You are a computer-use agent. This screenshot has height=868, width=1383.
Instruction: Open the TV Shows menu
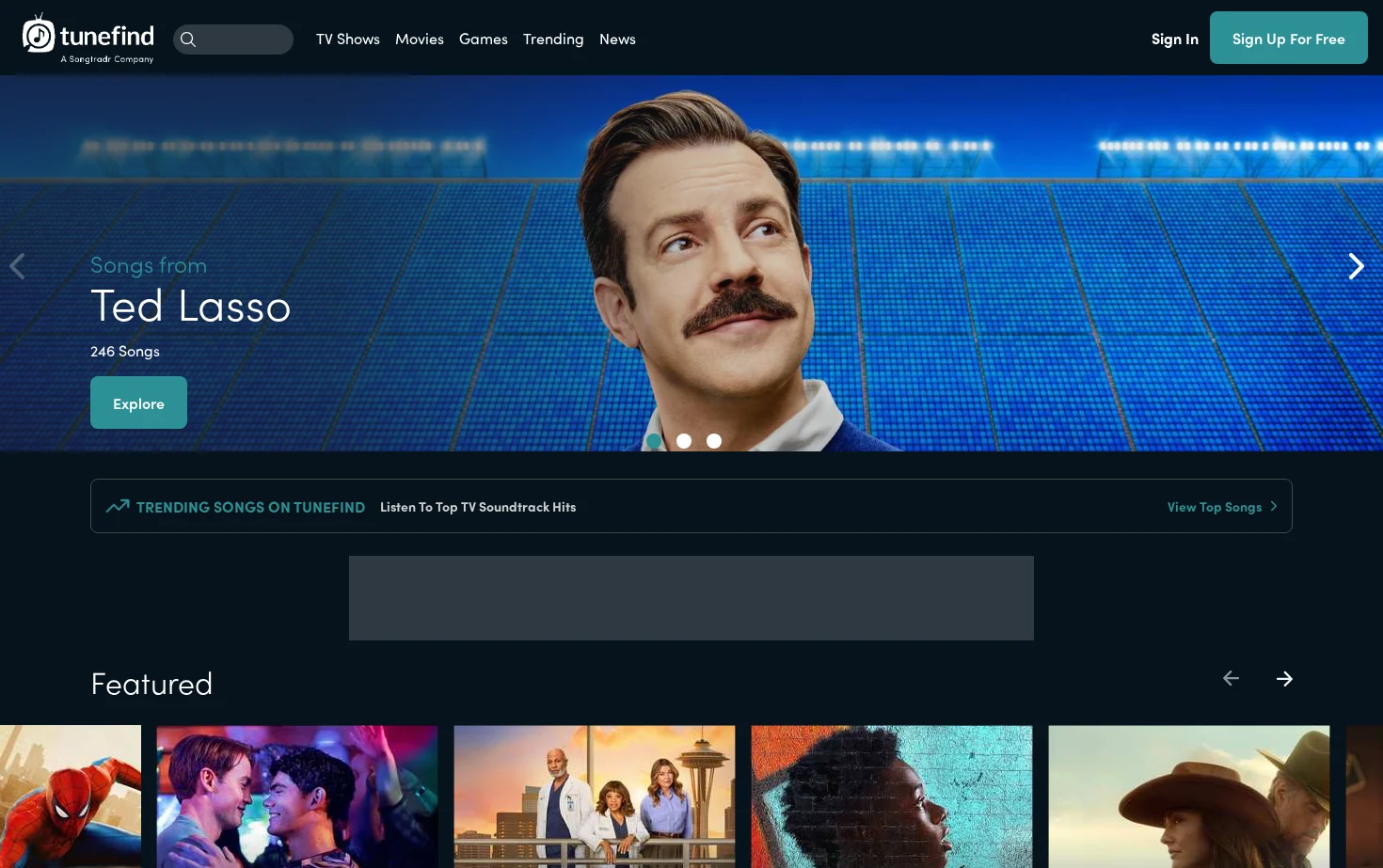click(348, 39)
